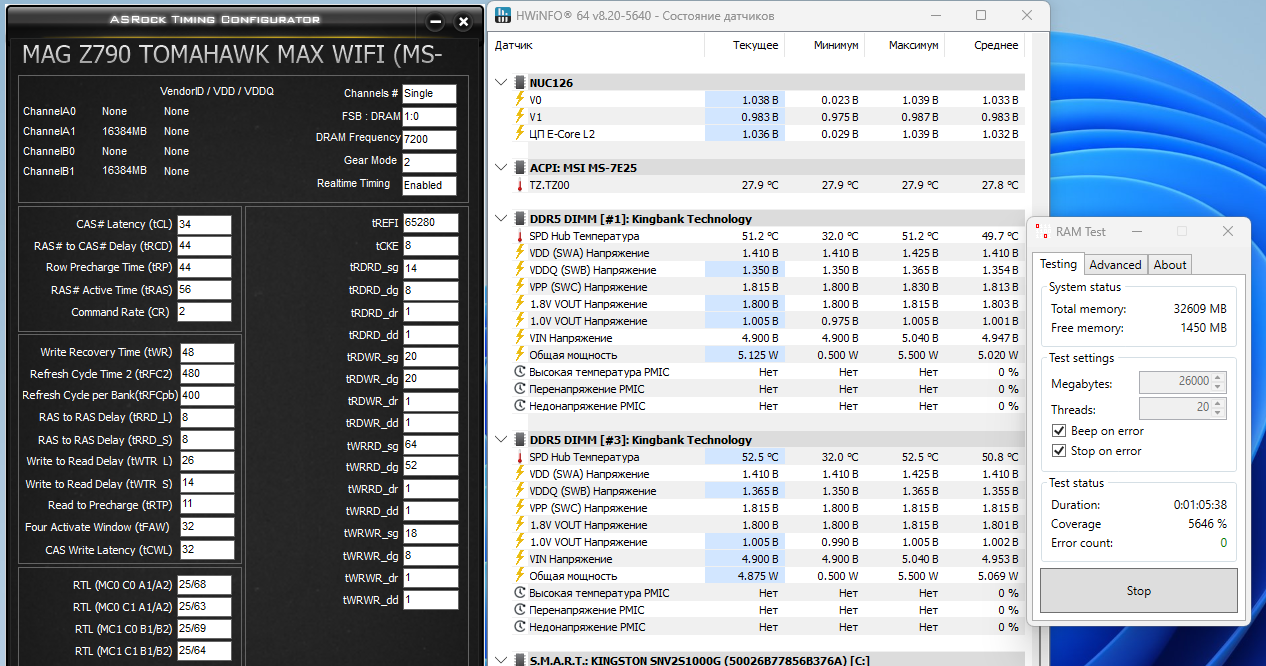The image size is (1266, 666).
Task: Click DIMM #1 Общая мощность lightning icon
Action: tap(520, 355)
